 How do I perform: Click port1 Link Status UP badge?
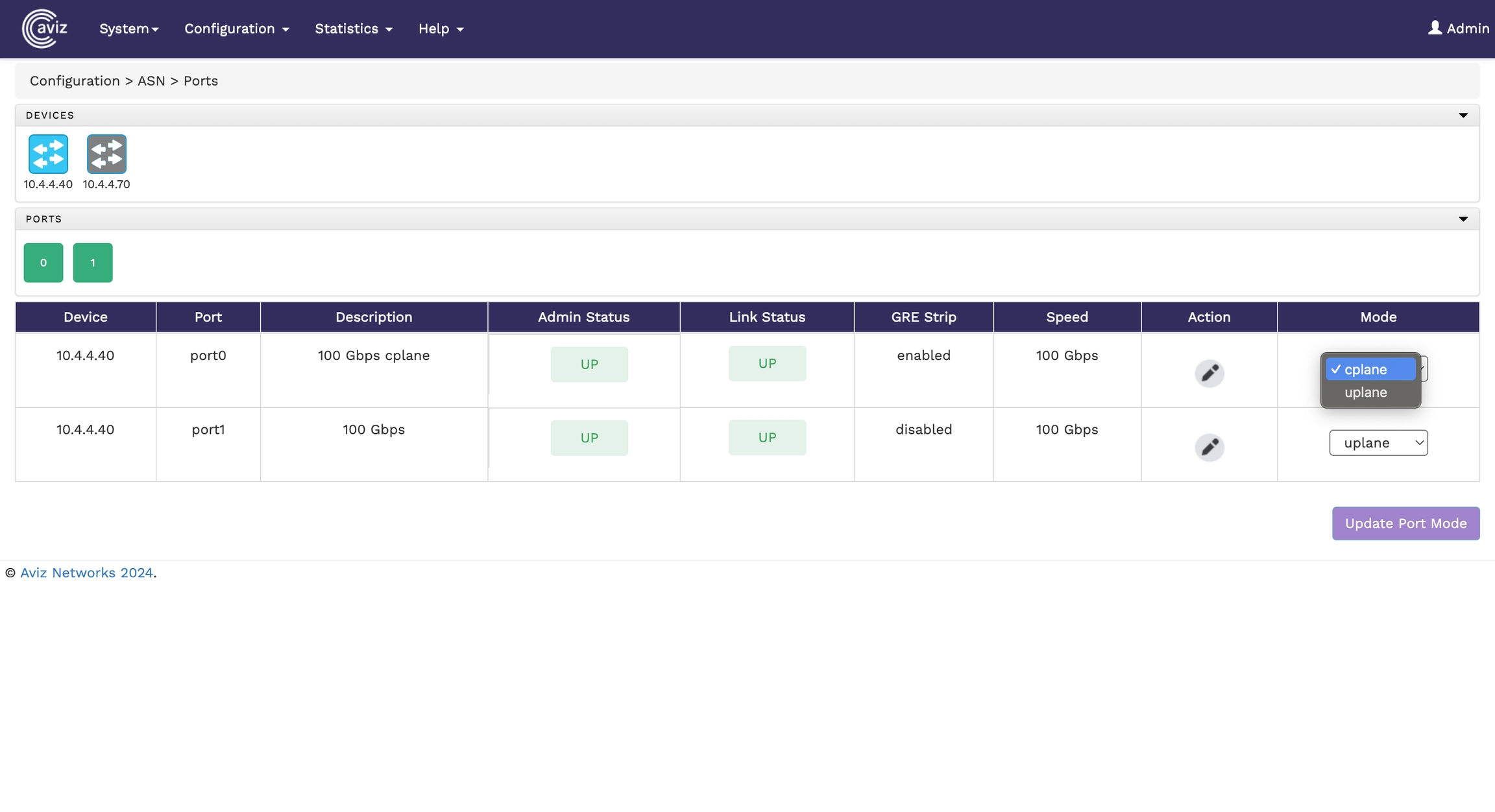tap(767, 437)
